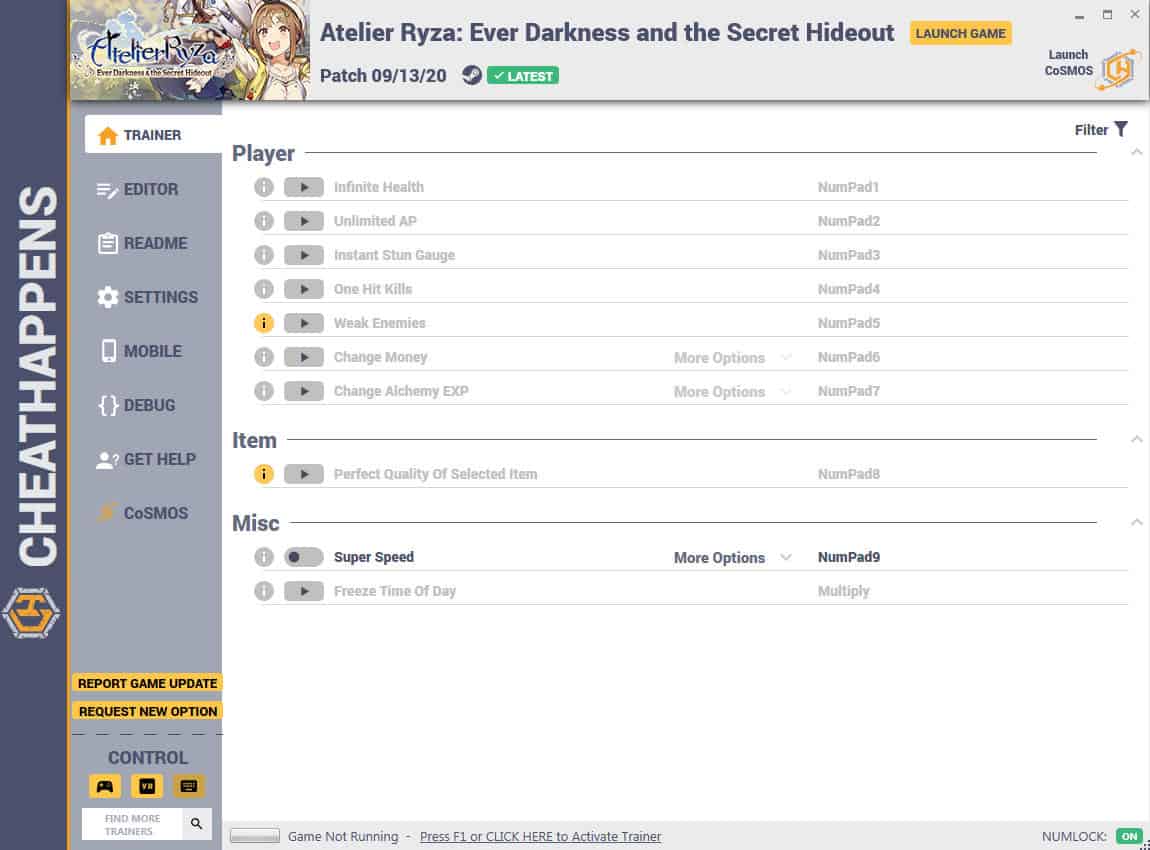Toggle the Super Speed switch
Screen dimensions: 1150x850
(x=304, y=557)
